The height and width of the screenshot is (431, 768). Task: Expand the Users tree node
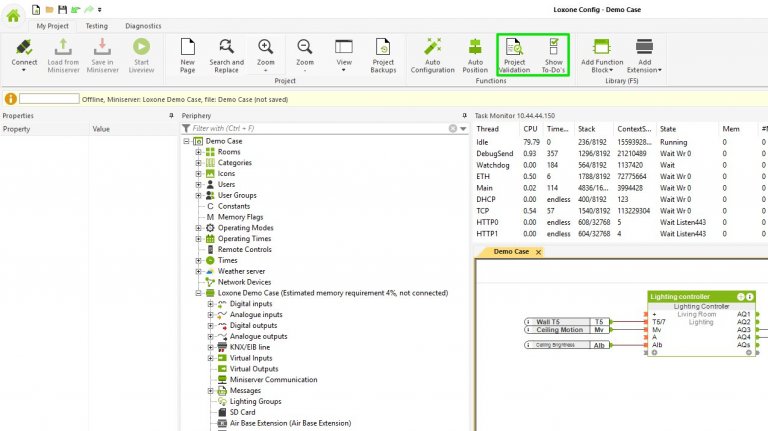coord(198,185)
